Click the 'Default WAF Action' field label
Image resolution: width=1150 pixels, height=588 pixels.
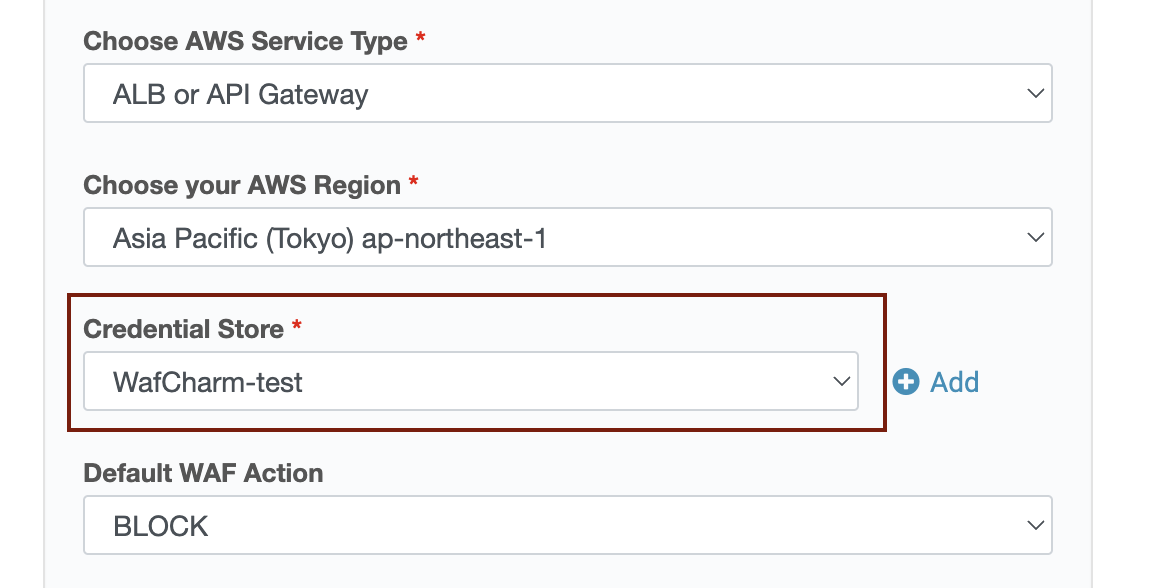203,473
